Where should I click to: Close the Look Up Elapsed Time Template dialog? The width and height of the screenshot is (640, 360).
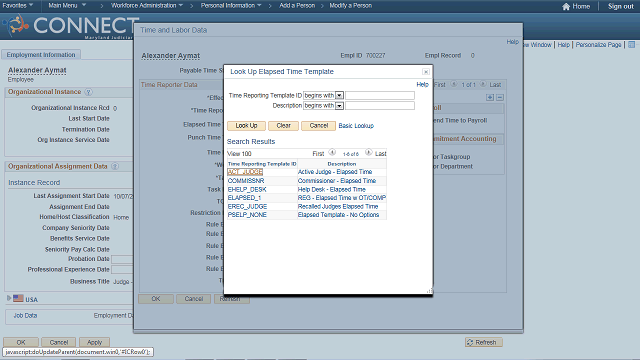[426, 72]
